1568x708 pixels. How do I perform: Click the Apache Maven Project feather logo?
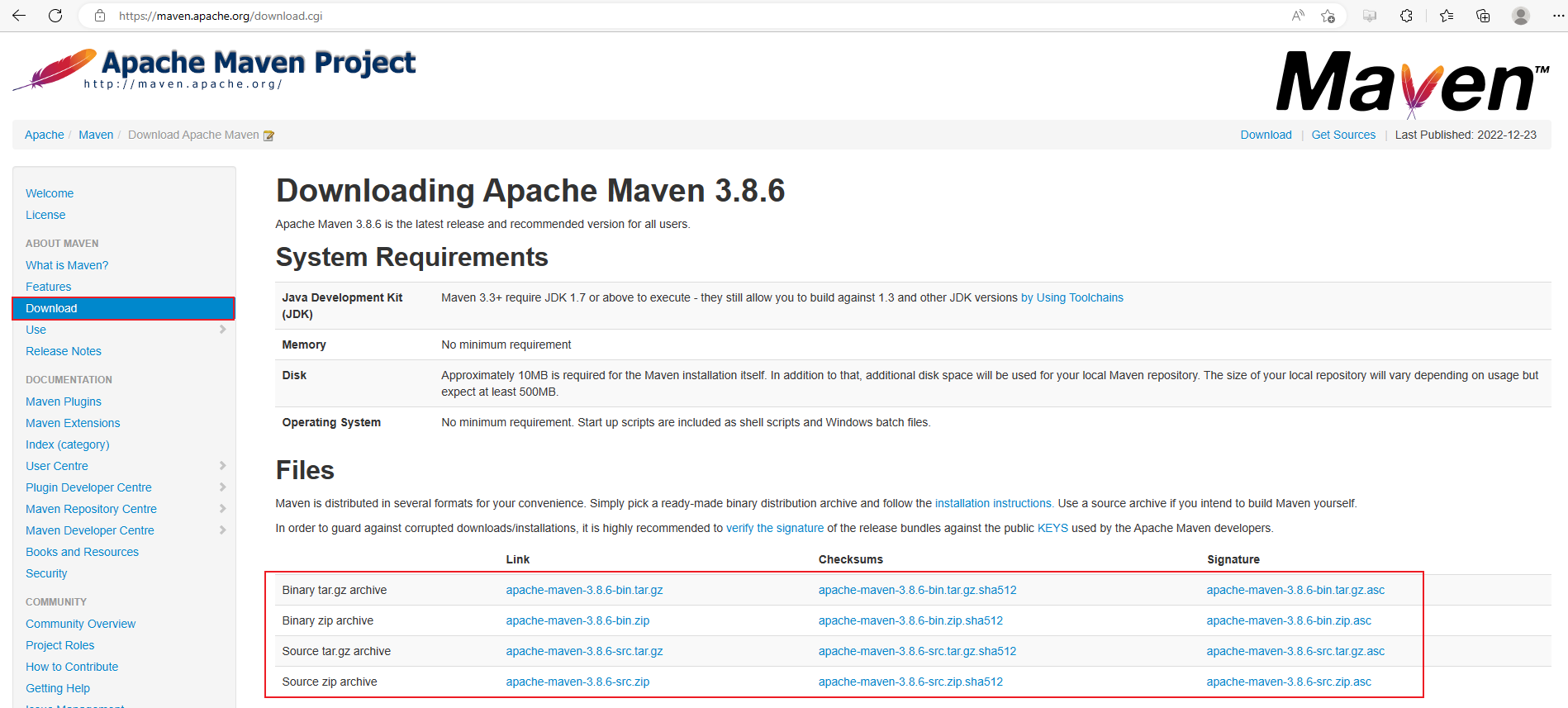tap(214, 69)
